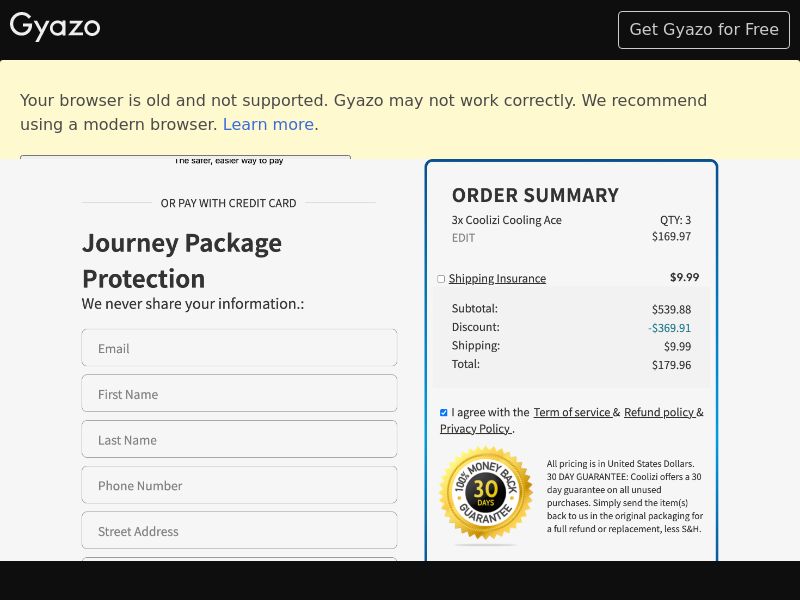Click the Gyazo logo
Image resolution: width=800 pixels, height=600 pixels.
click(55, 27)
